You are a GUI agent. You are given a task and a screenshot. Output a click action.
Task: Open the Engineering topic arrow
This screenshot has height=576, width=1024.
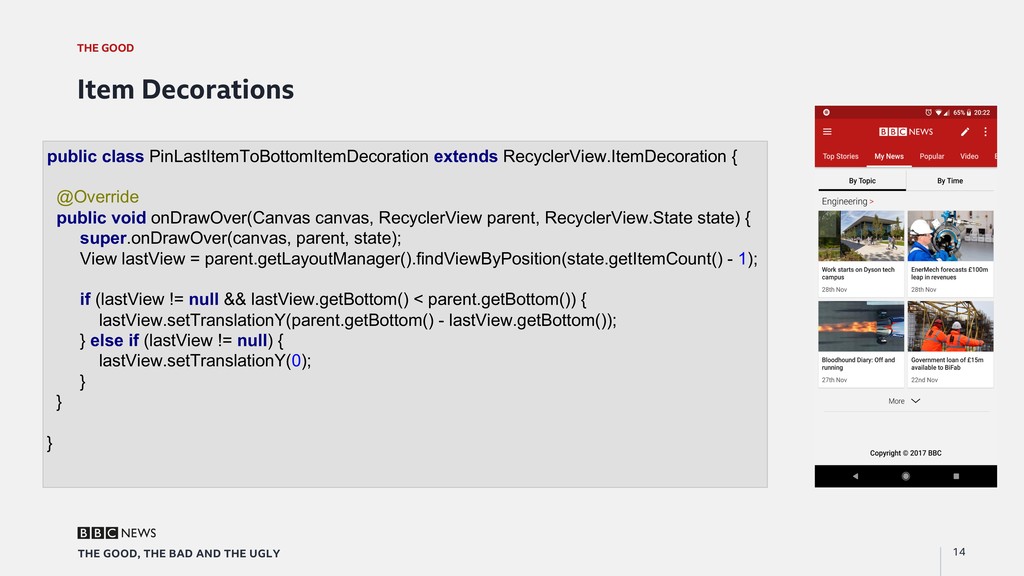coord(871,202)
